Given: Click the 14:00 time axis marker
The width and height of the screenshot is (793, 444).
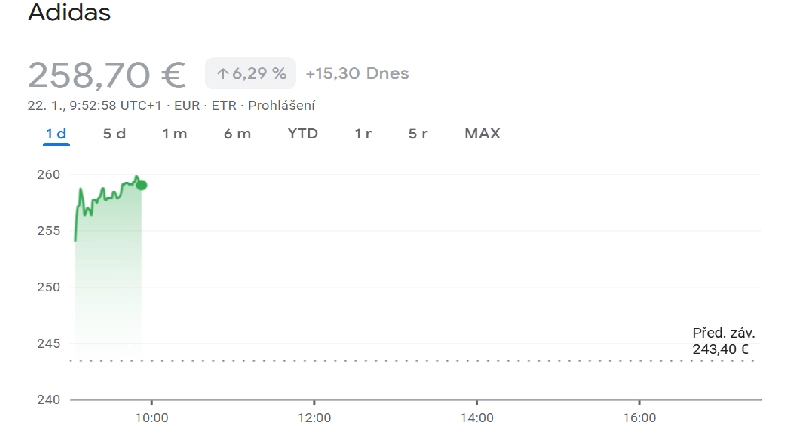Looking at the screenshot, I should [477, 418].
